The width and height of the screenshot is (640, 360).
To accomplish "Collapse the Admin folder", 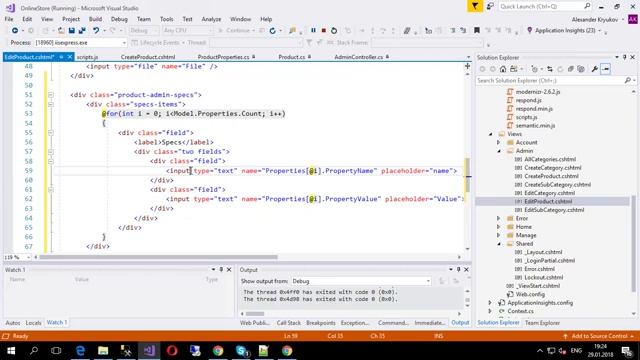I will tap(498, 151).
